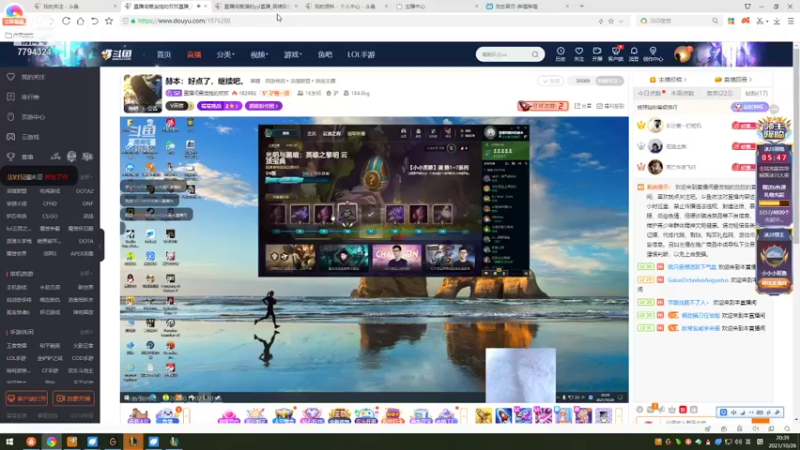Screen dimensions: 800x450
Task: Select DOTA2 category in sidebar
Action: coord(85,191)
